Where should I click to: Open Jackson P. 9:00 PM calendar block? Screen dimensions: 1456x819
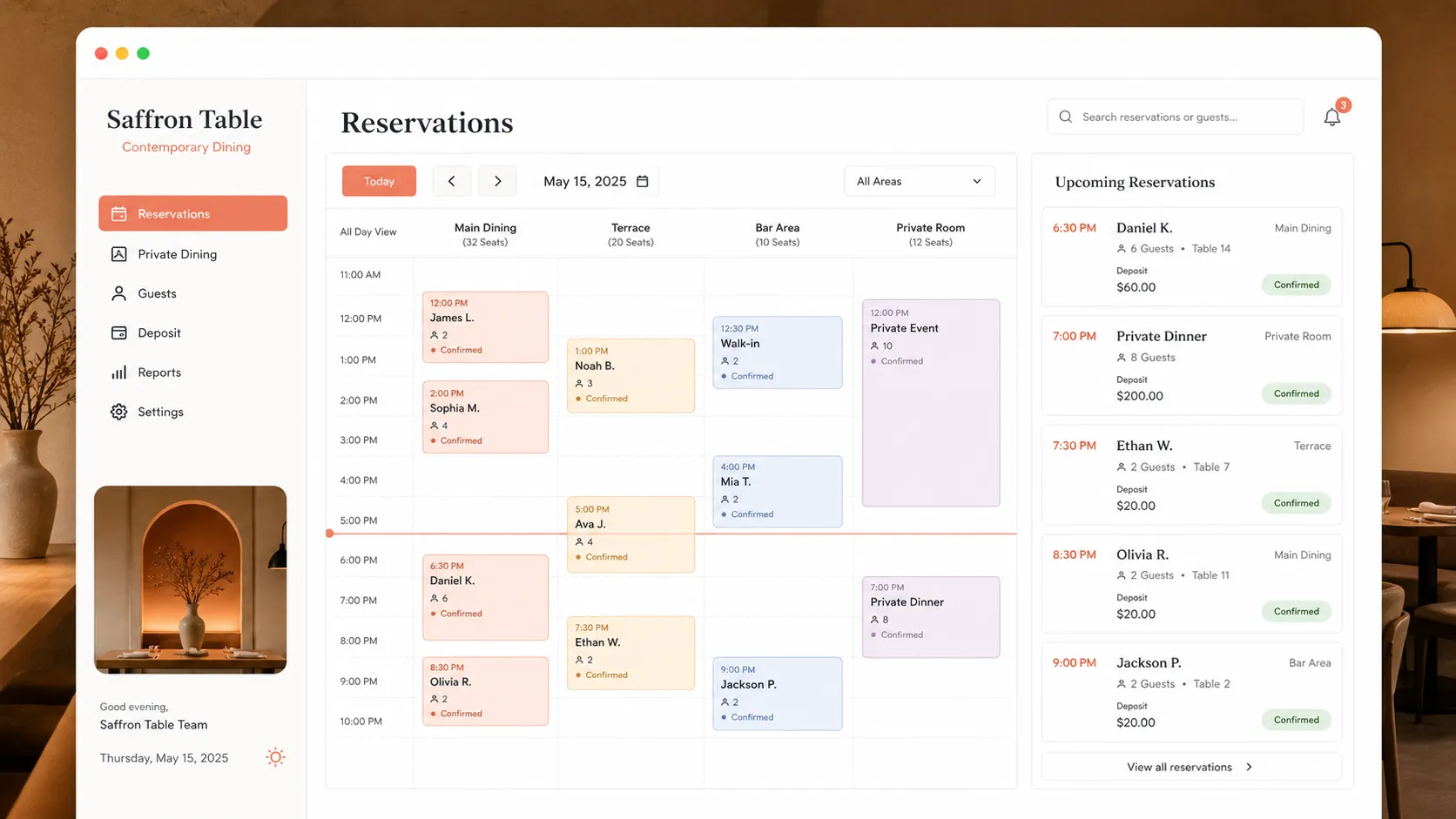(777, 694)
